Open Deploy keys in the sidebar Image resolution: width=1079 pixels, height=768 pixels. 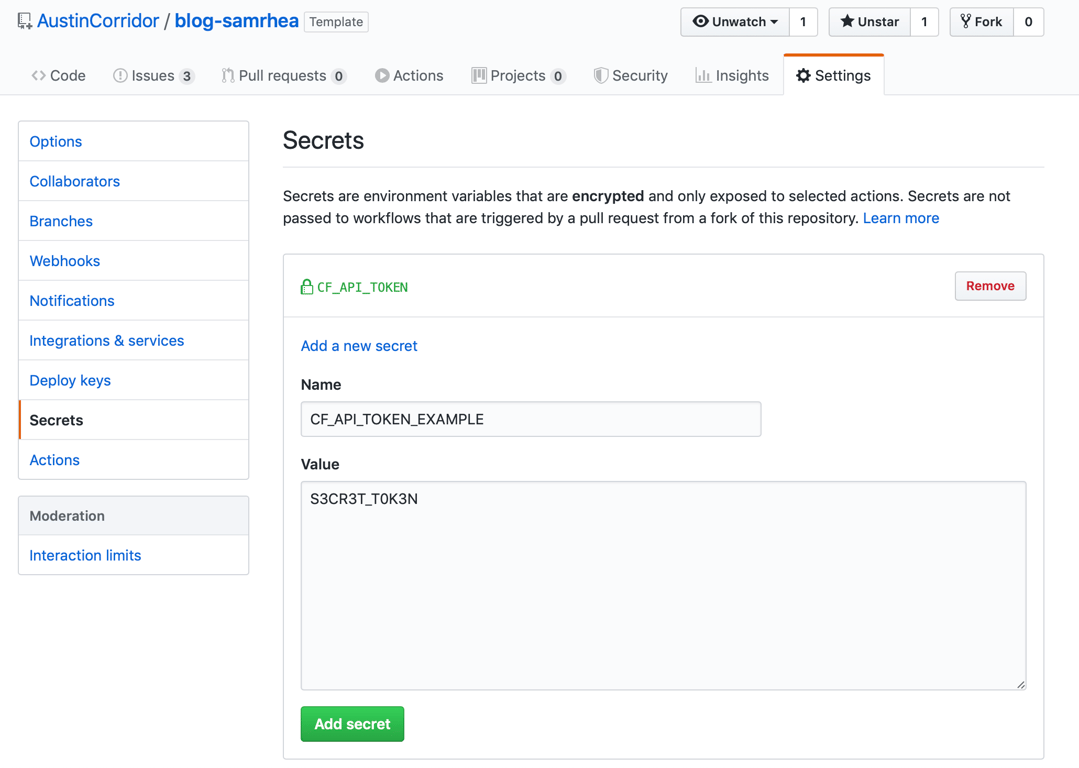[70, 380]
